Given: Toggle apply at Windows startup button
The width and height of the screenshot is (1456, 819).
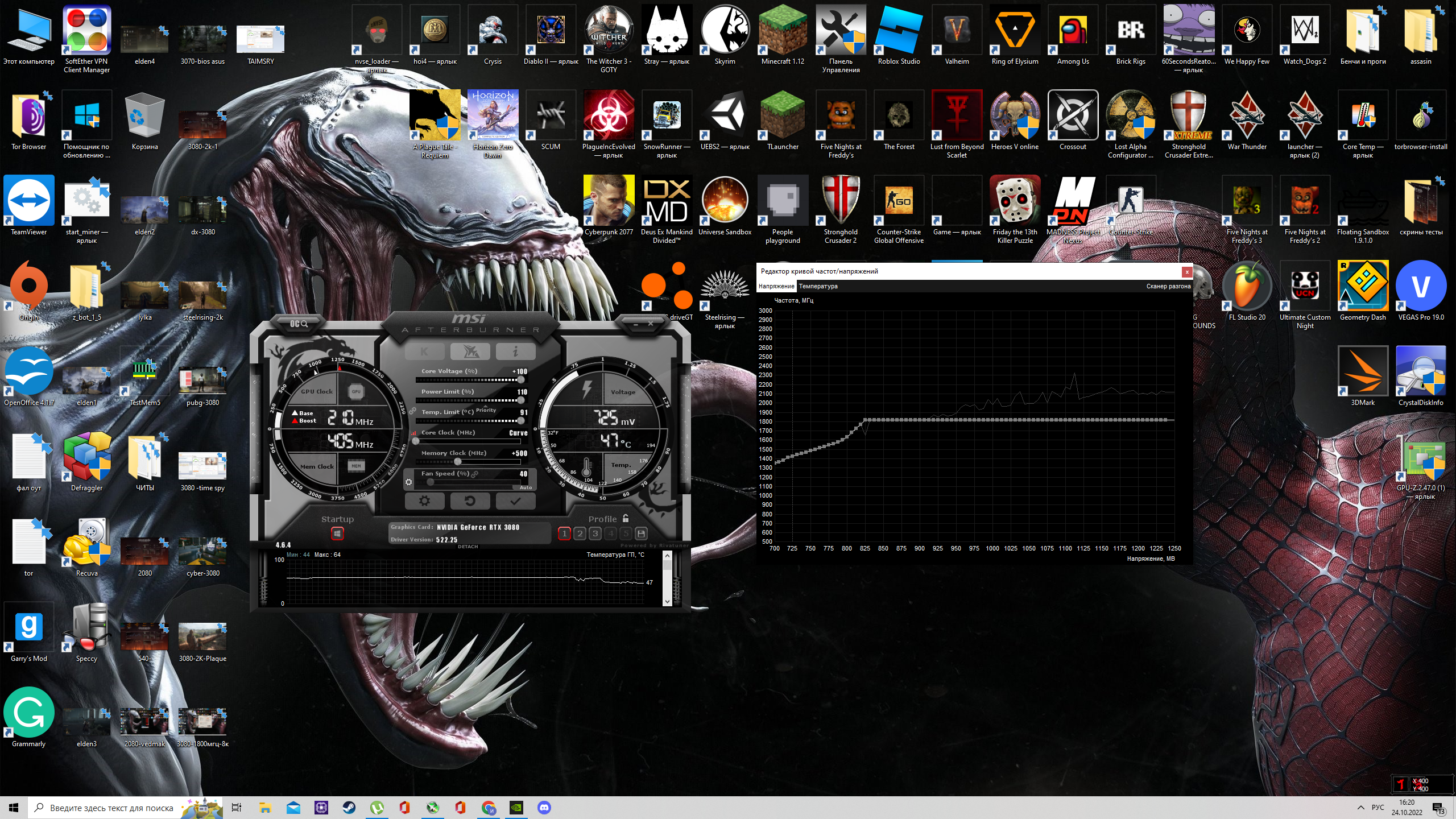Looking at the screenshot, I should pos(337,533).
